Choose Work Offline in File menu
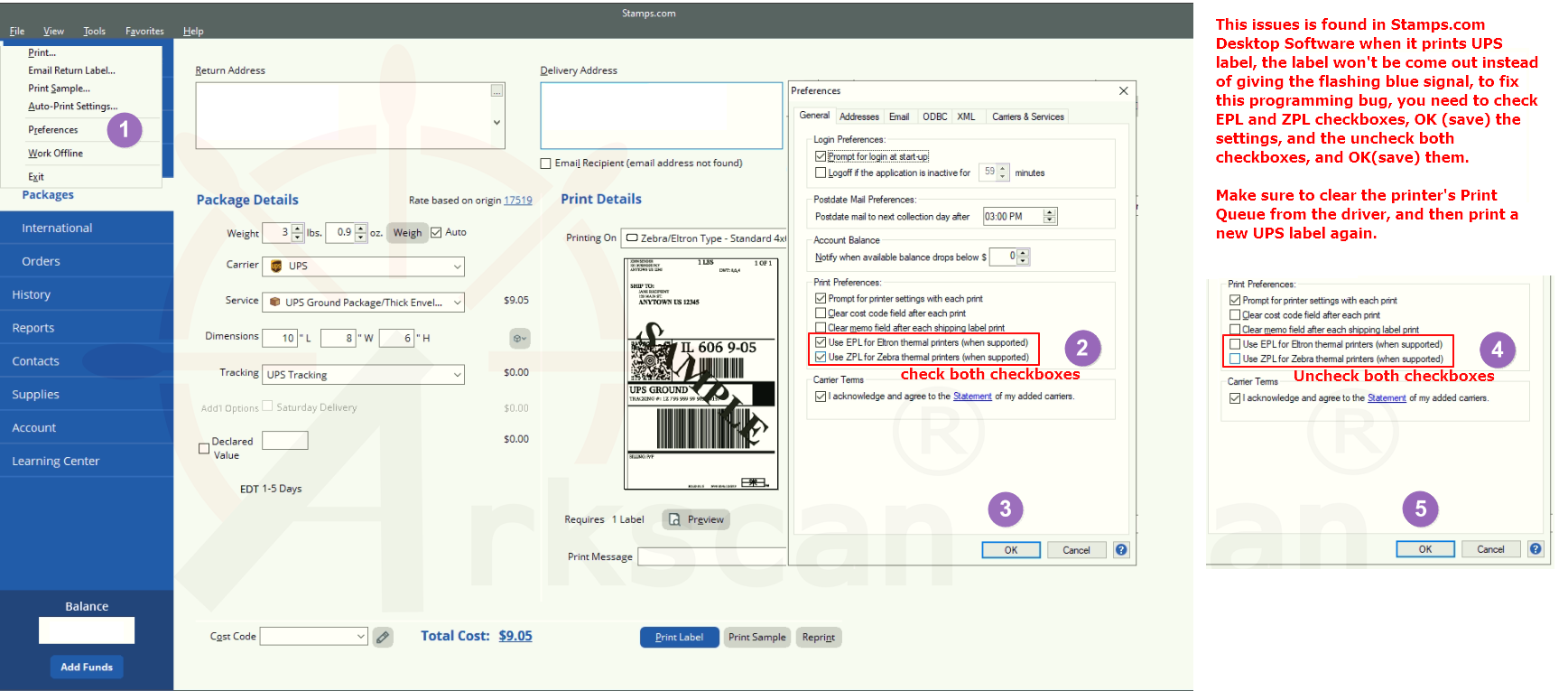Viewport: 1568px width, 691px height. [x=55, y=154]
